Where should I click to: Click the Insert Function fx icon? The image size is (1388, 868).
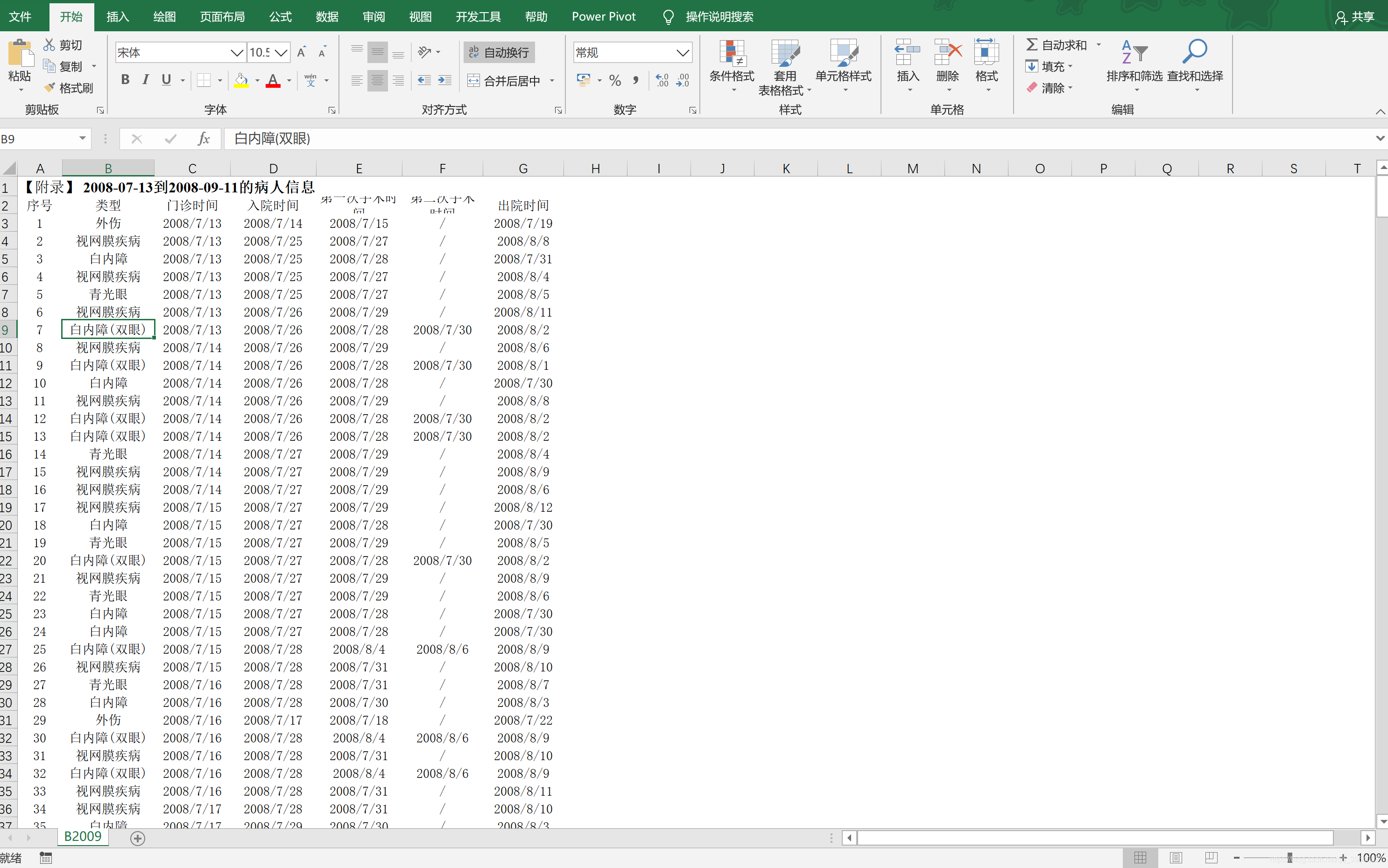(x=203, y=138)
